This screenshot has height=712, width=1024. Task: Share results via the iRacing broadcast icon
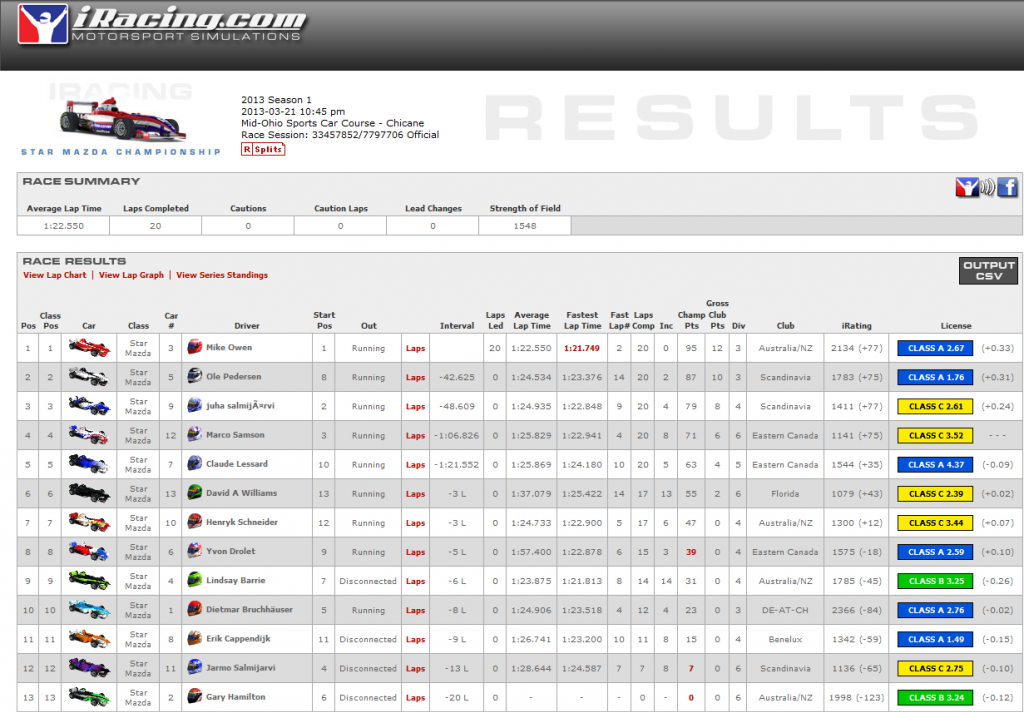point(975,187)
